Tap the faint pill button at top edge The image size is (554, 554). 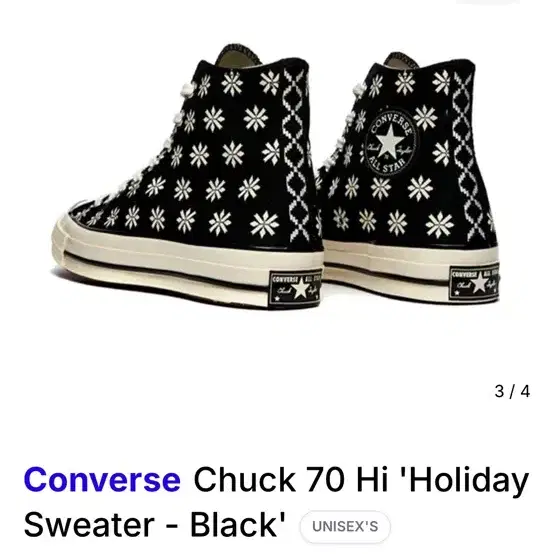[x=488, y=1]
